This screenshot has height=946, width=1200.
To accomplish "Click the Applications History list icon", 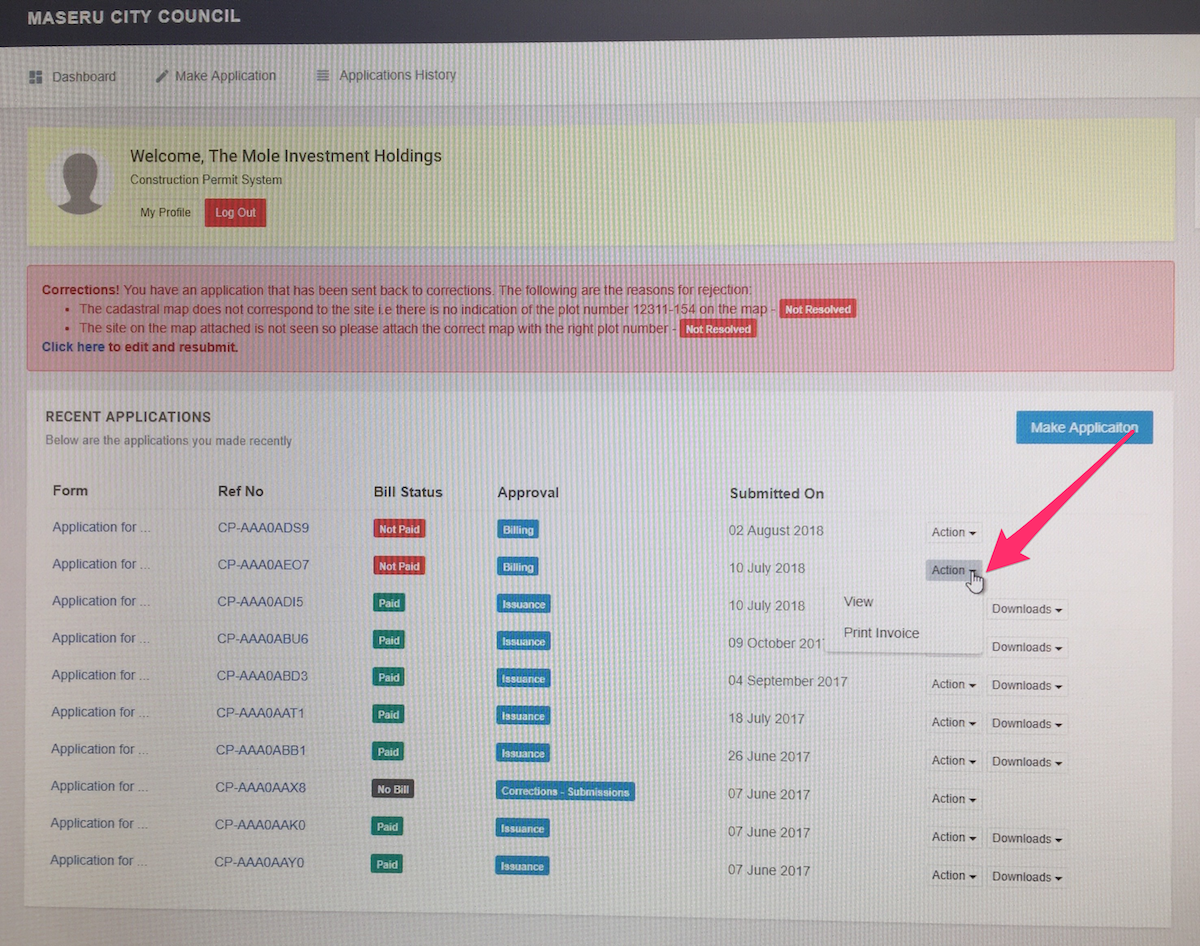I will click(x=322, y=74).
